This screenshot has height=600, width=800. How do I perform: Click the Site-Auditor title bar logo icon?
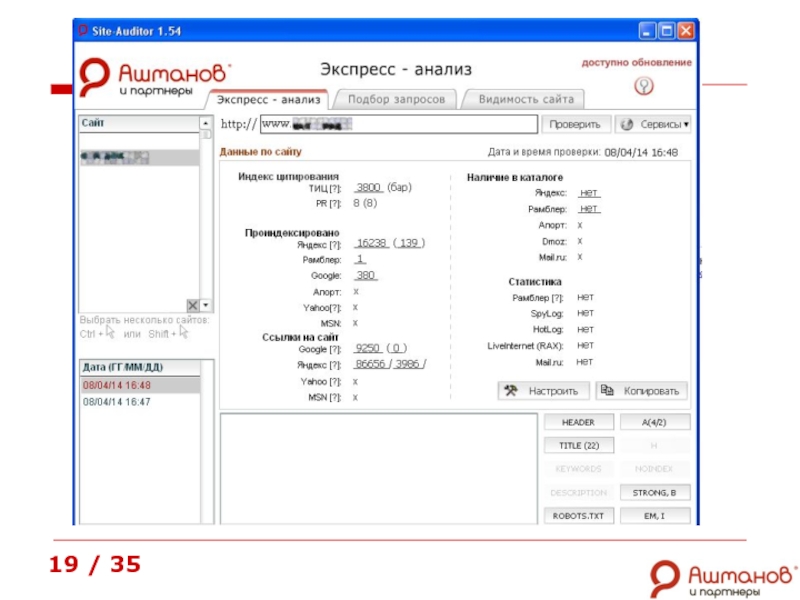click(83, 31)
